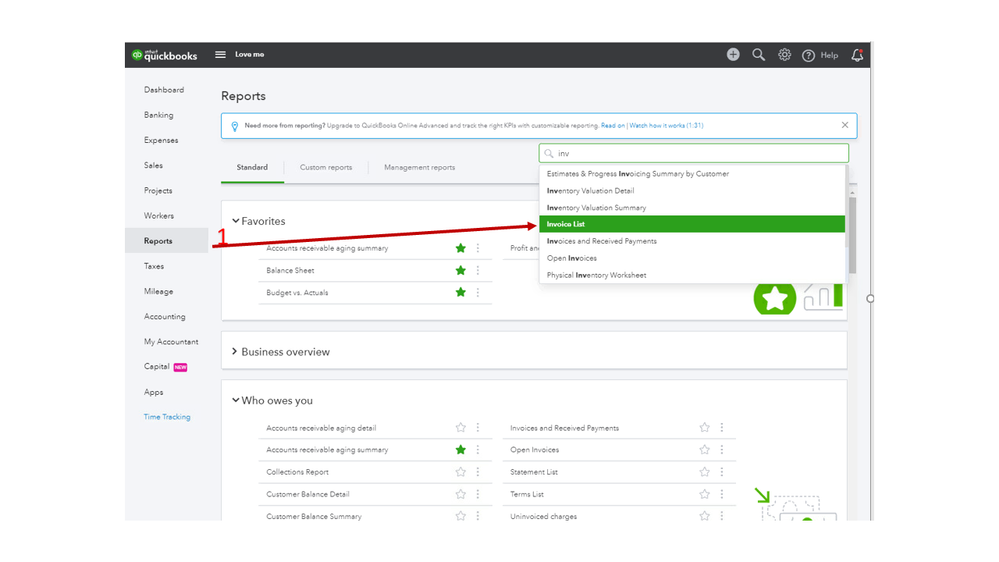Collapse the Who owes you section

coord(236,401)
